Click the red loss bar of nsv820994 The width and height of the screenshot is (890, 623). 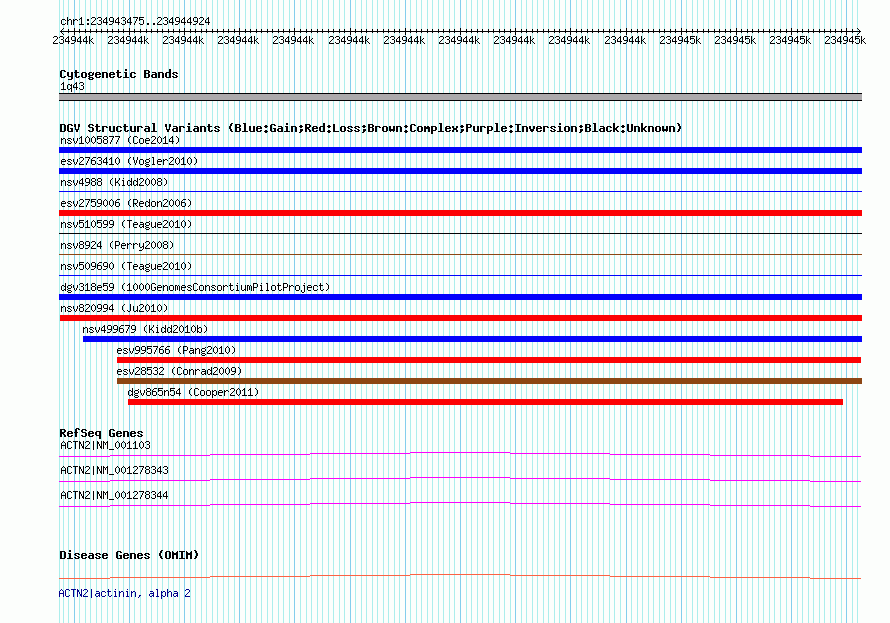(x=460, y=318)
